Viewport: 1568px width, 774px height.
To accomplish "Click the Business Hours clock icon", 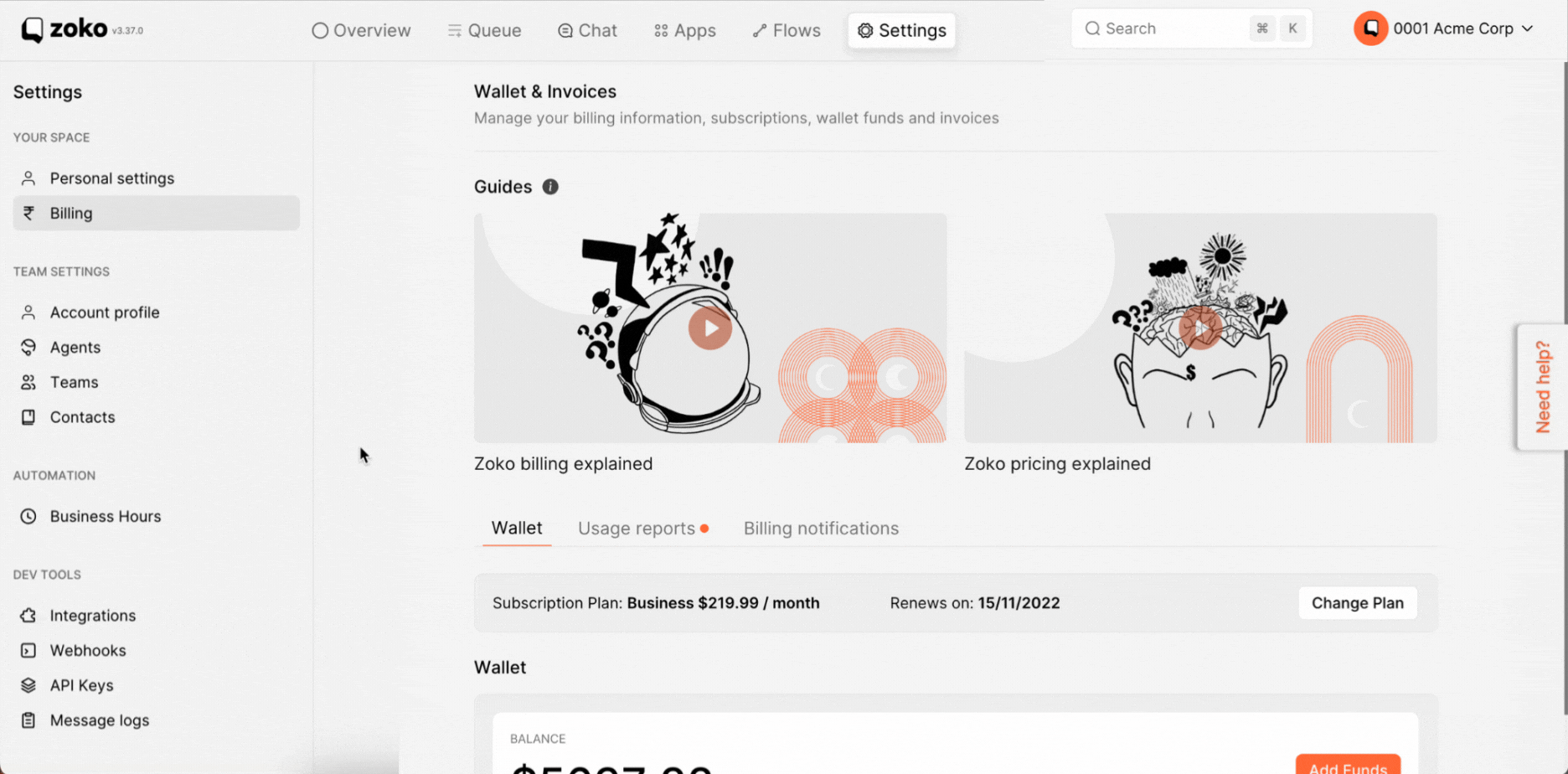I will click(x=28, y=517).
